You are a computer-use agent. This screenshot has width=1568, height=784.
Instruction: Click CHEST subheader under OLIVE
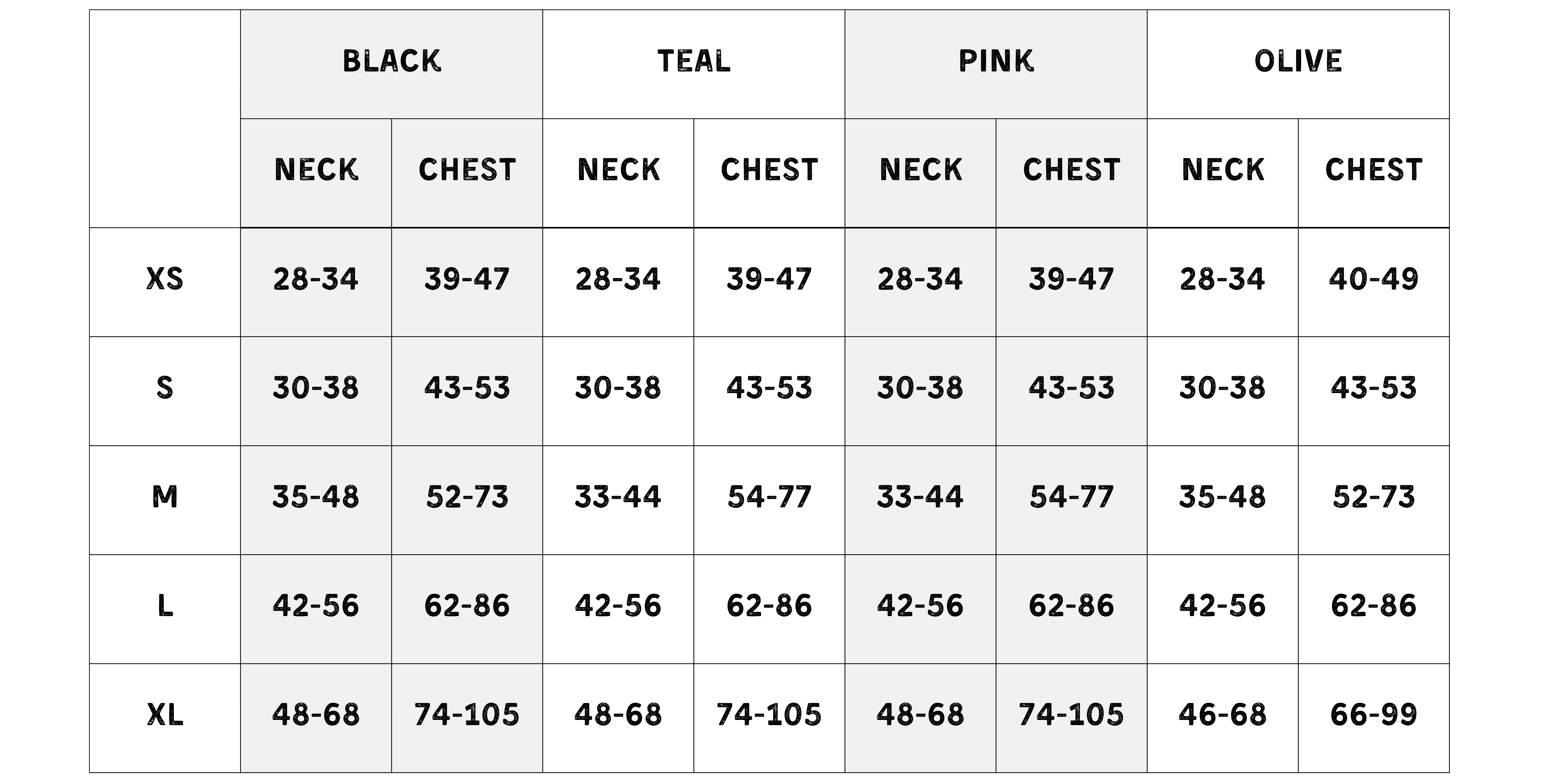pos(1374,170)
